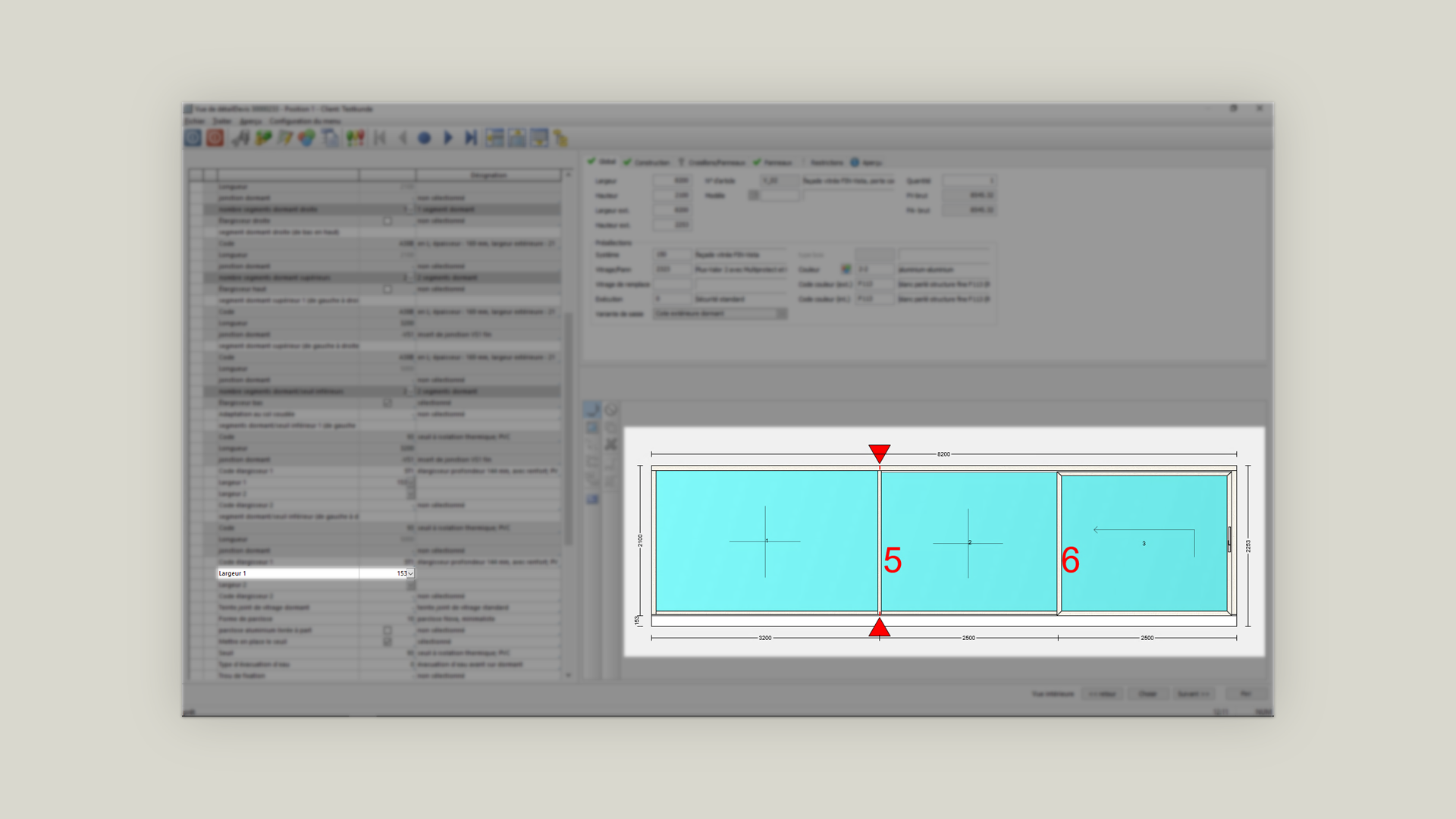Viewport: 1456px width, 819px height.
Task: Click the 8200 total width dimension
Action: (943, 454)
